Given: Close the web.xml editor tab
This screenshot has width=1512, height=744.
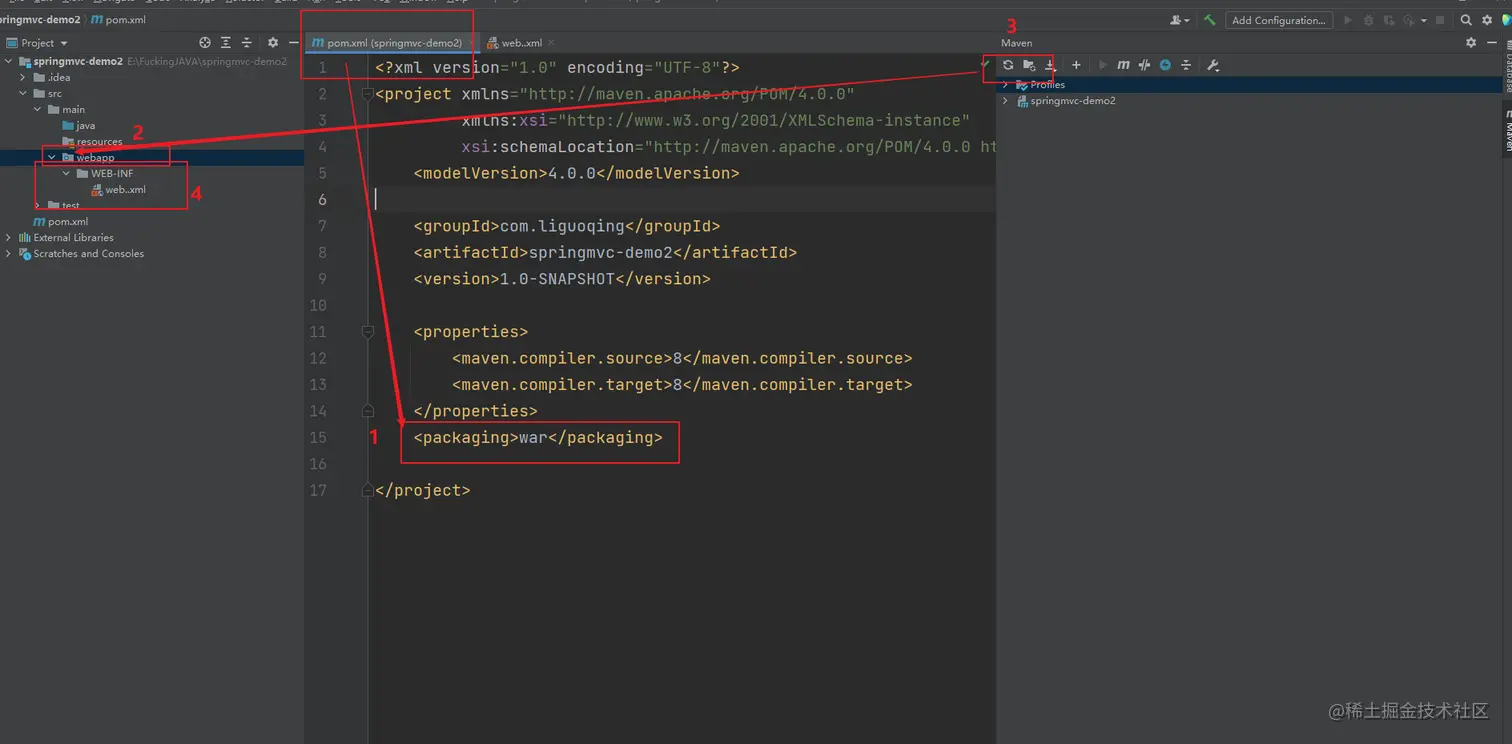Looking at the screenshot, I should pos(552,43).
